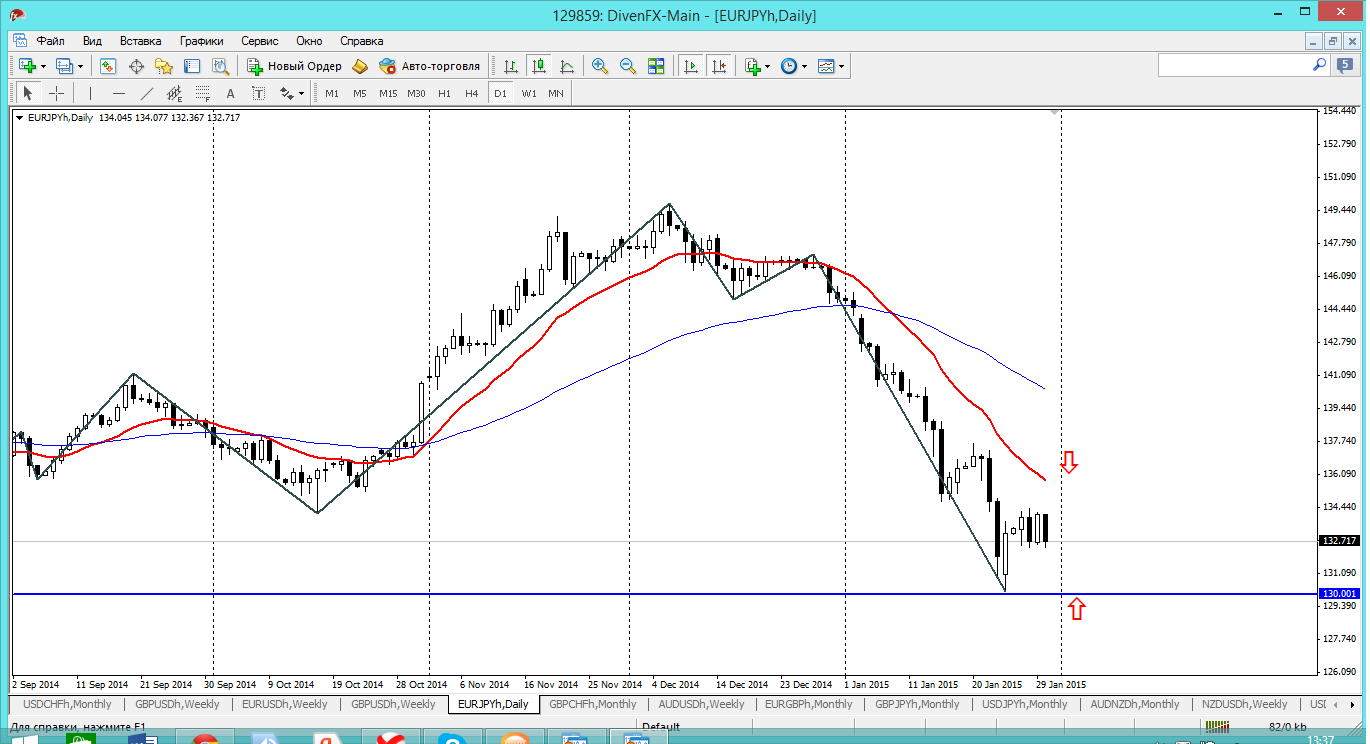1370x744 pixels.
Task: Zoom in on the chart
Action: click(600, 66)
